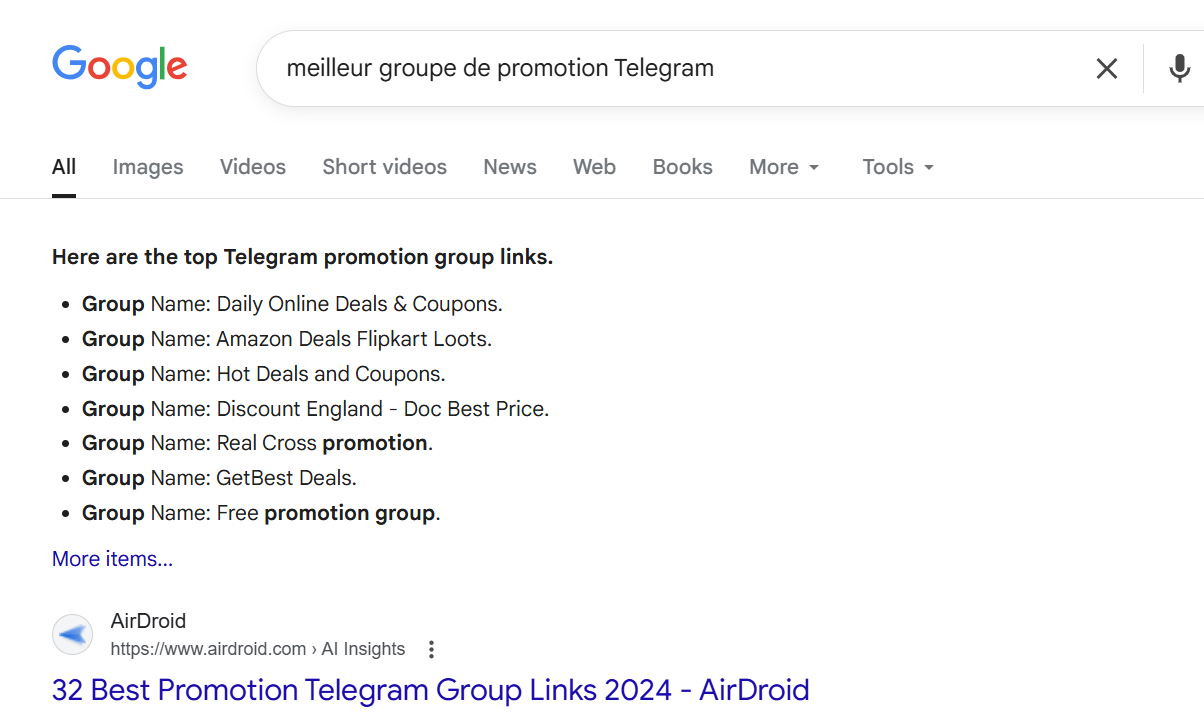Select the bolded promotion text in the snippet
The height and width of the screenshot is (724, 1204).
click(375, 442)
